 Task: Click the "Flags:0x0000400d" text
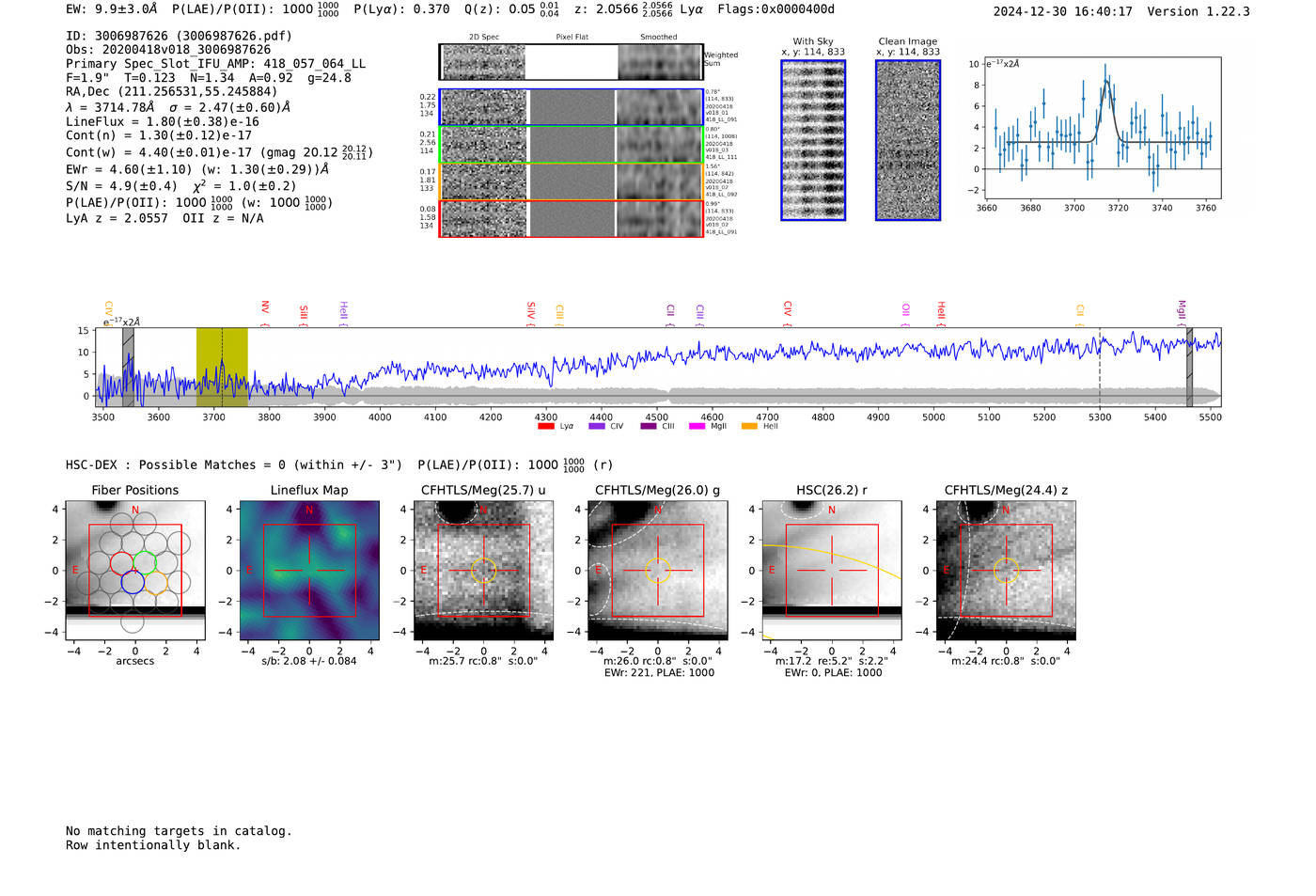[775, 9]
